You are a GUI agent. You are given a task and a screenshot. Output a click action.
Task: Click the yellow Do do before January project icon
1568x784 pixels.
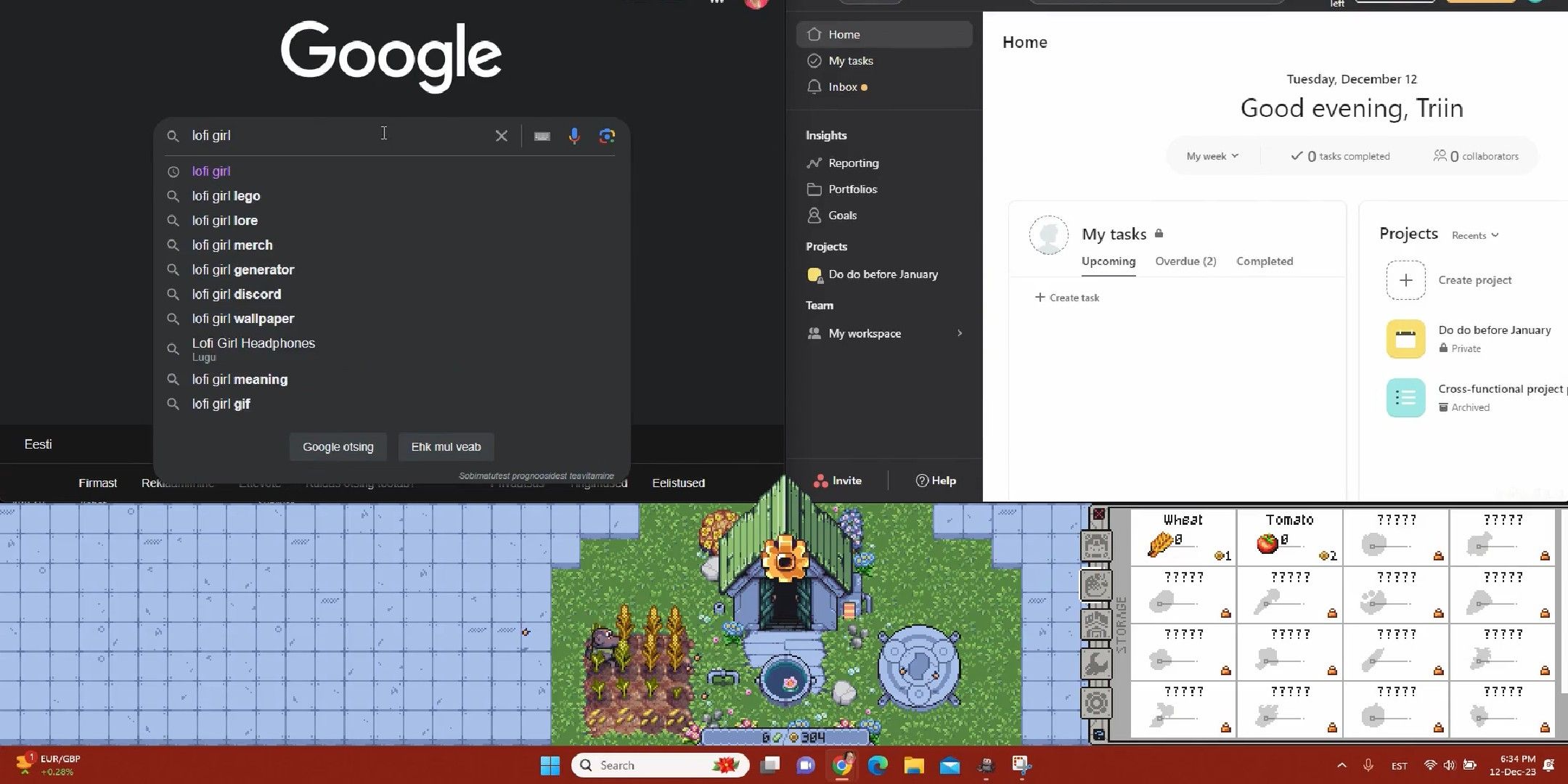(x=1405, y=339)
